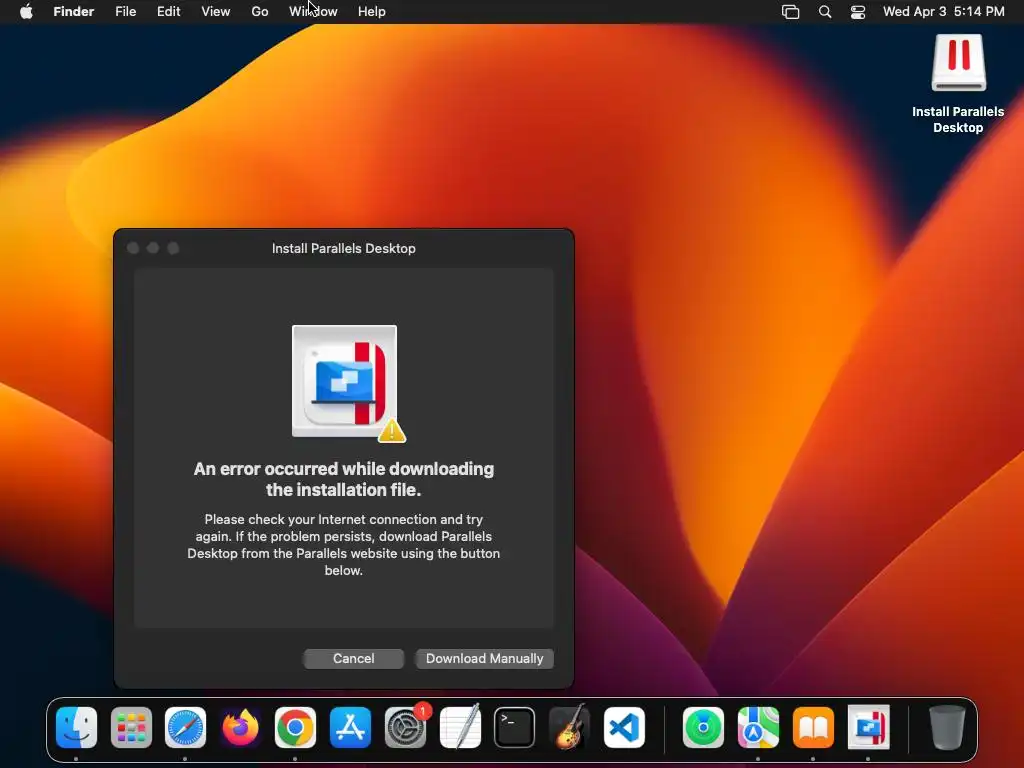The image size is (1024, 768).
Task: Click Download Manually button
Action: pos(485,658)
